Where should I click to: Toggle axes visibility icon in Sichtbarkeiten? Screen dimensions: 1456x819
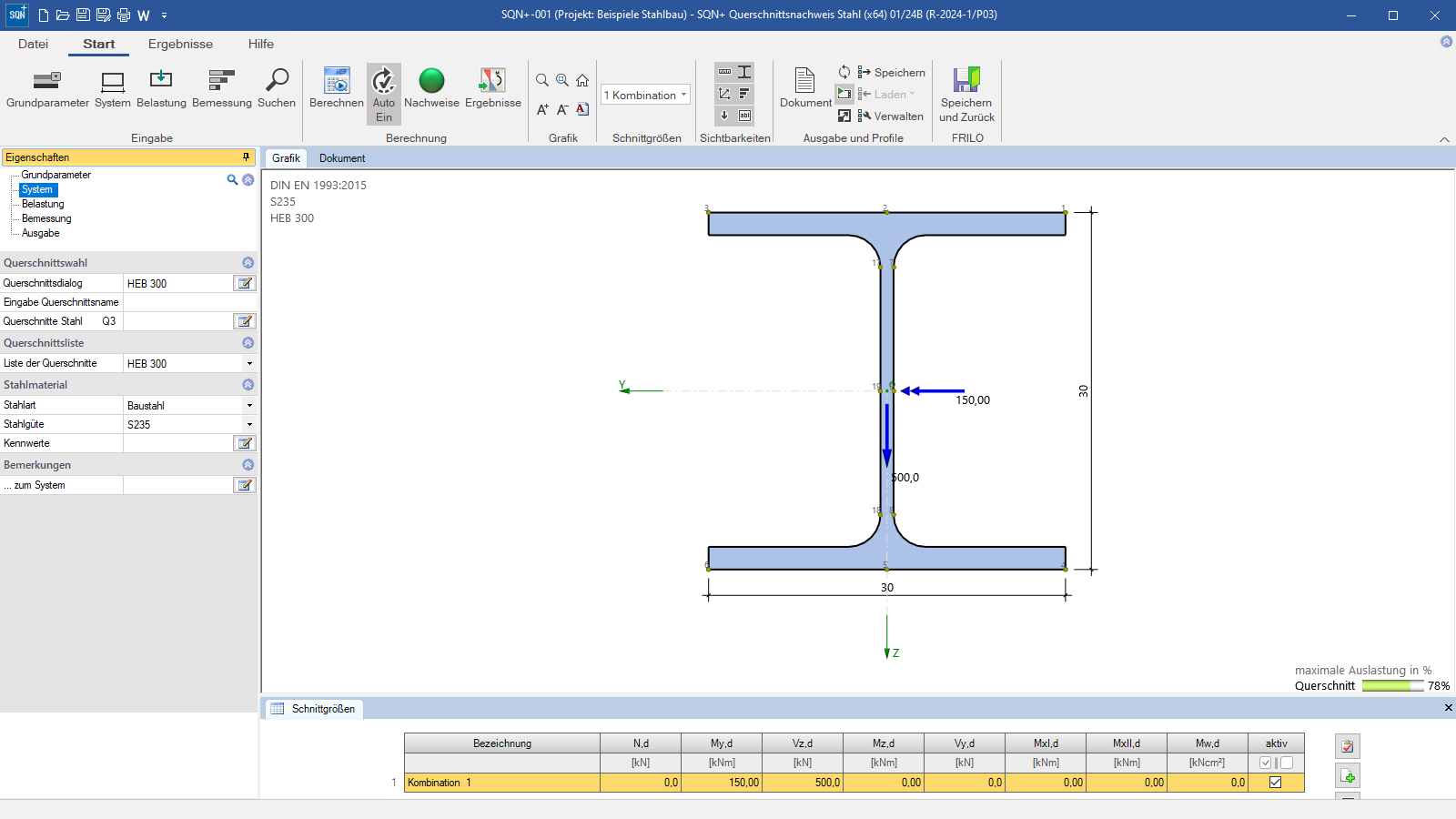724,94
